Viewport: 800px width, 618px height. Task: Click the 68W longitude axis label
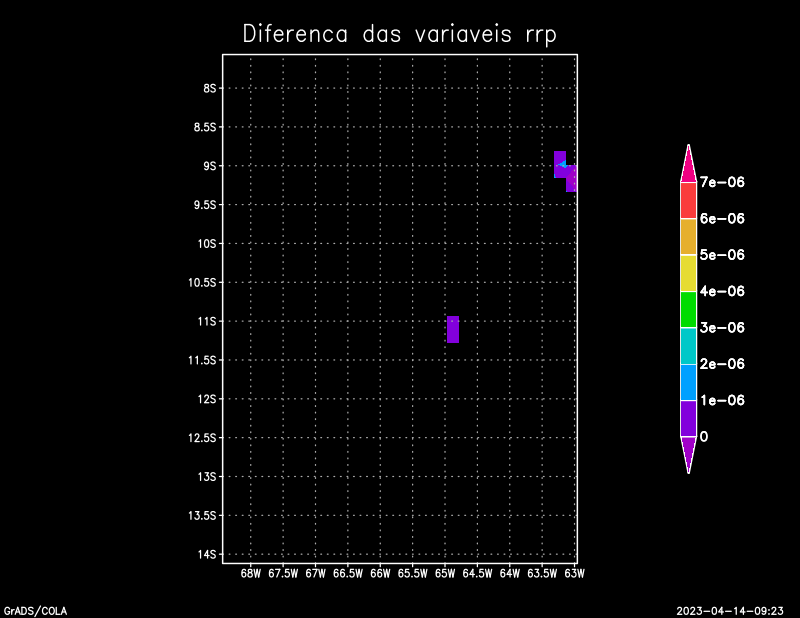click(x=251, y=574)
